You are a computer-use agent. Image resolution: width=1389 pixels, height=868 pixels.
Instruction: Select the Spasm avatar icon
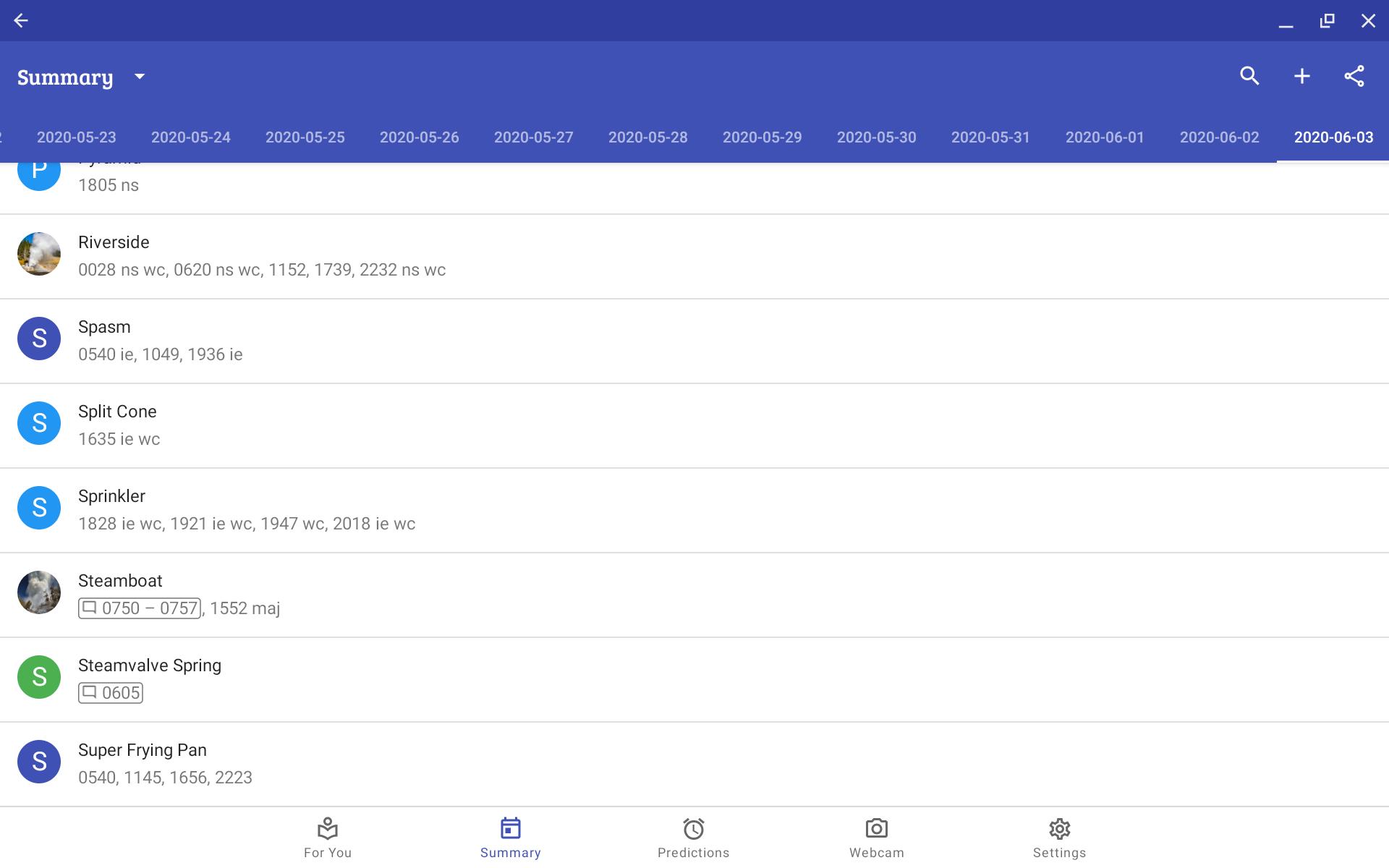(x=39, y=339)
